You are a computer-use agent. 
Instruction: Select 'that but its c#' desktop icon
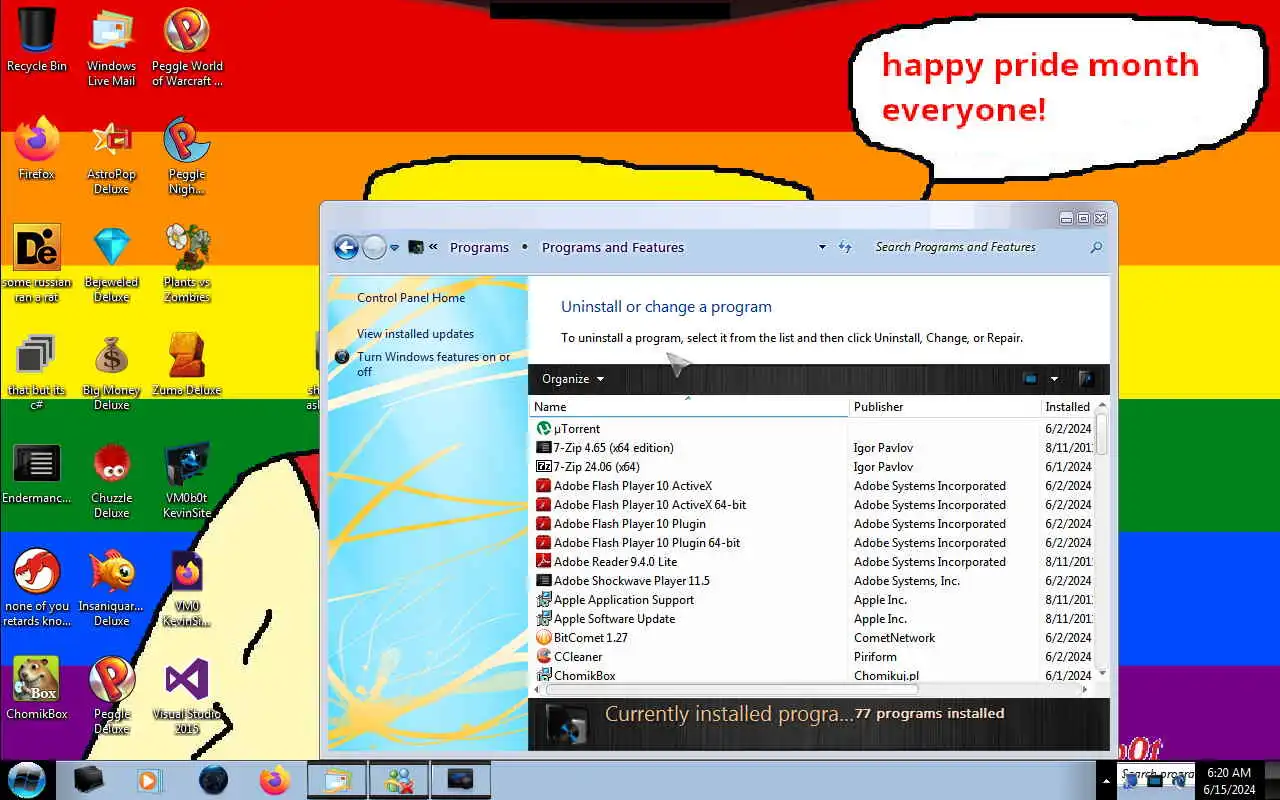coord(37,372)
